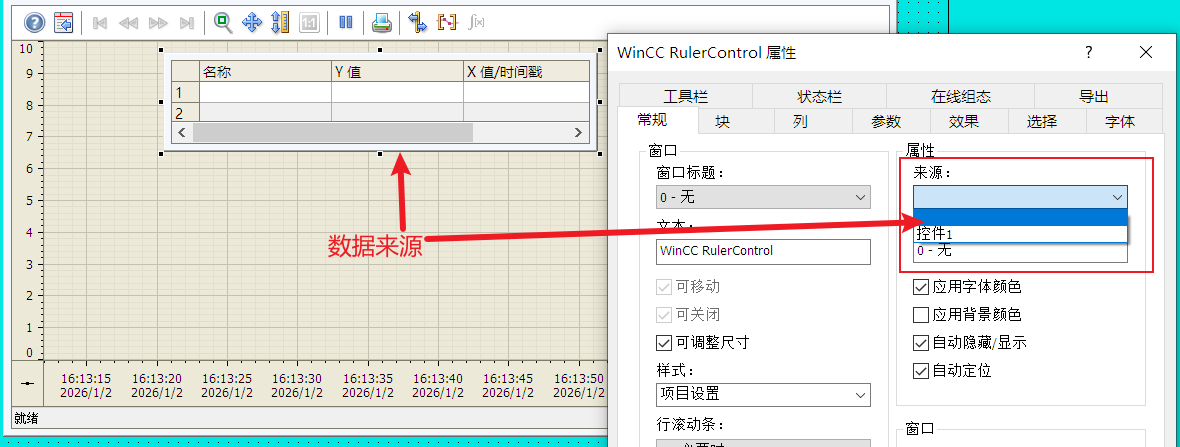Uncheck 应用字体颜色 checkbox
The width and height of the screenshot is (1180, 447).
pyautogui.click(x=920, y=287)
